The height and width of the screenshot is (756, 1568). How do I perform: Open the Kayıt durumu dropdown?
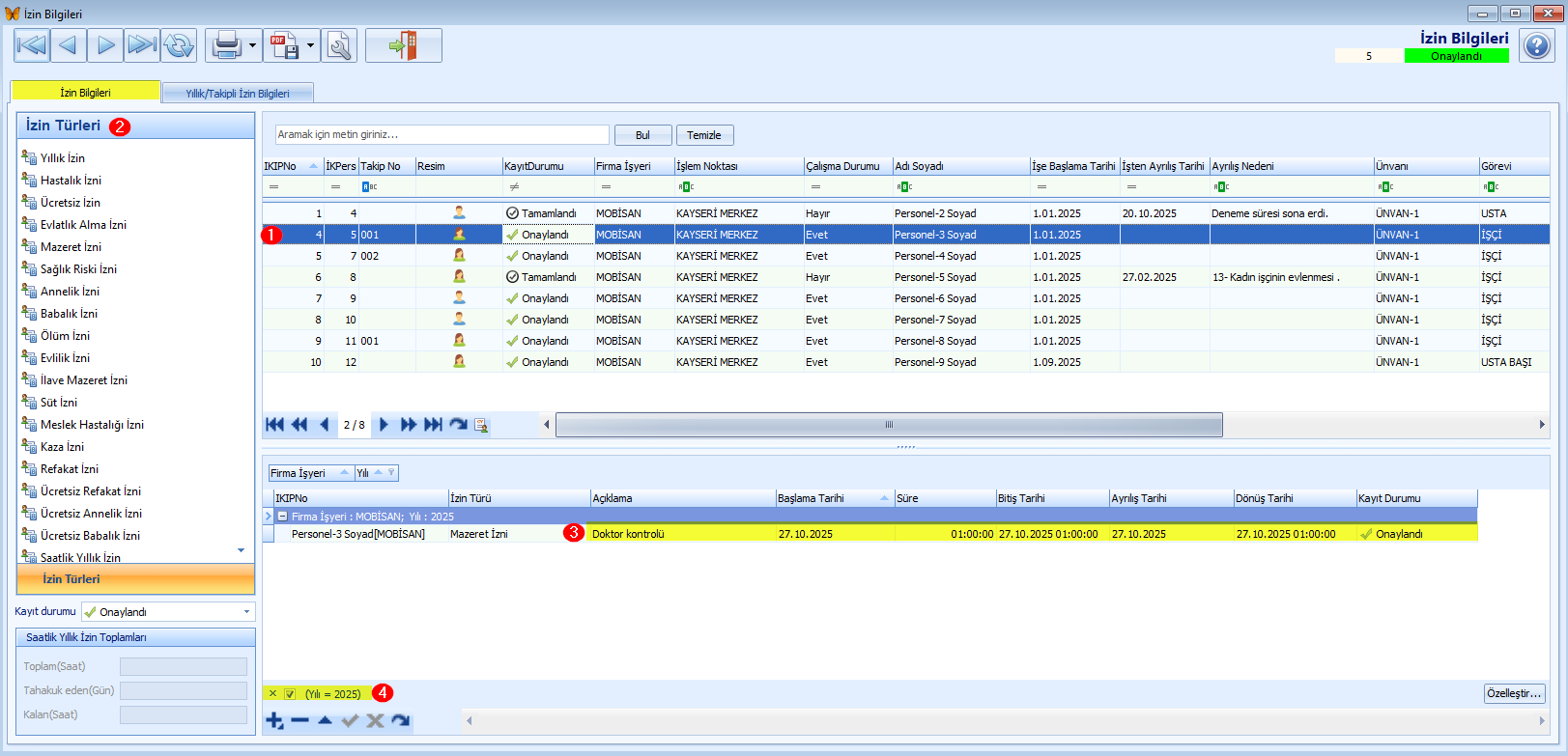point(246,612)
